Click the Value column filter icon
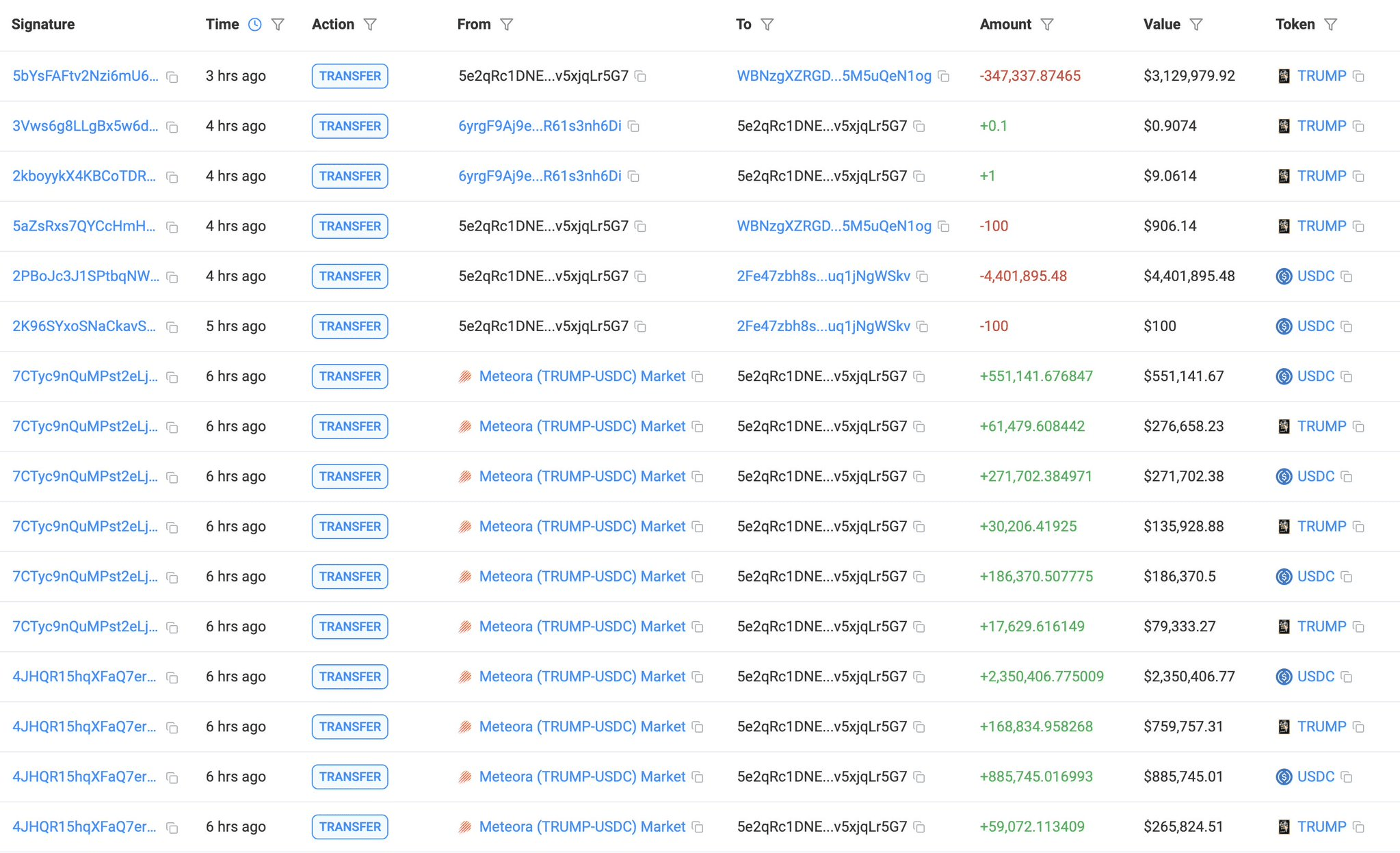1400x853 pixels. 1196,25
